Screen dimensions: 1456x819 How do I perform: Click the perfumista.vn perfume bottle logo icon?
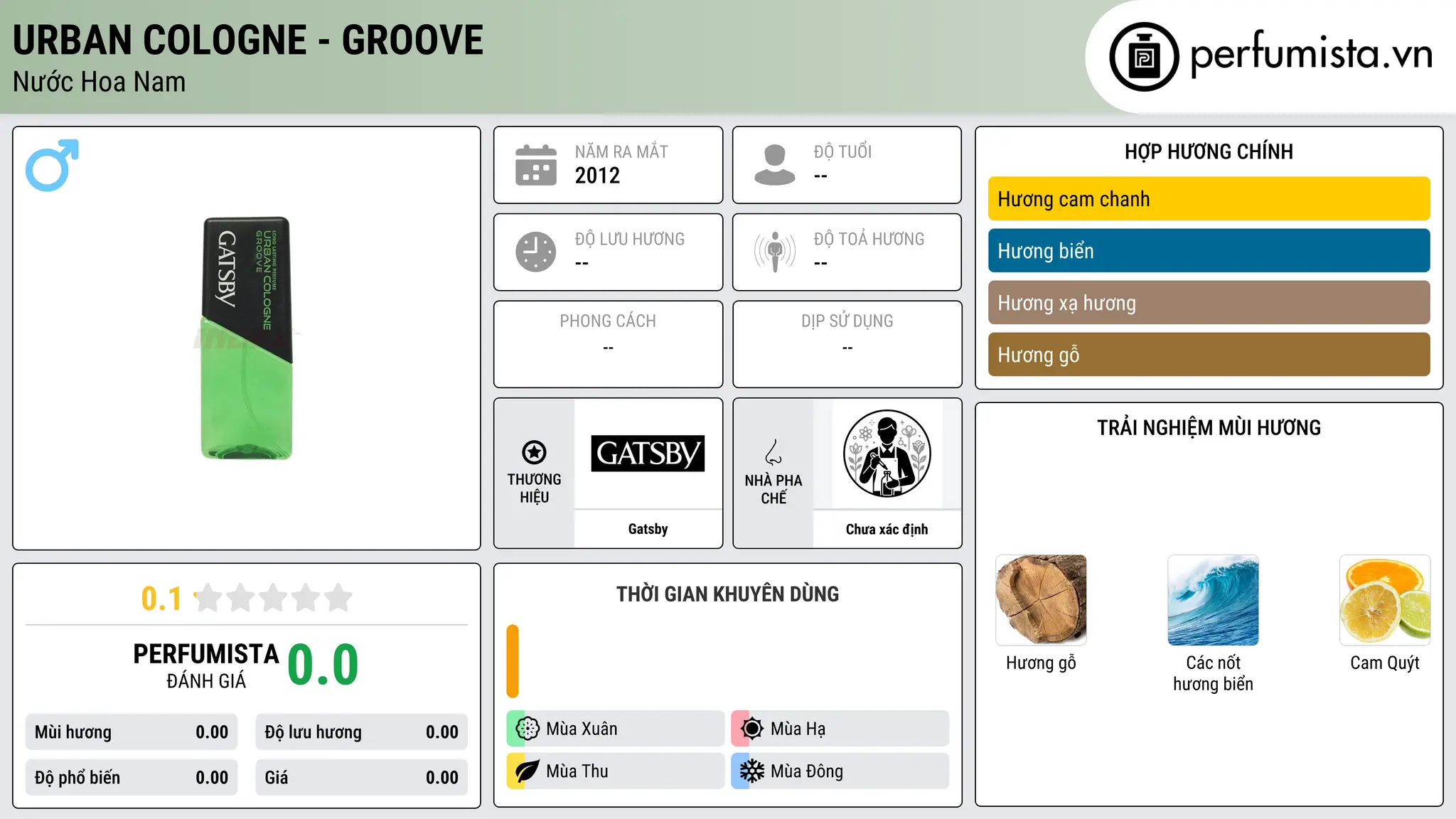click(1144, 57)
